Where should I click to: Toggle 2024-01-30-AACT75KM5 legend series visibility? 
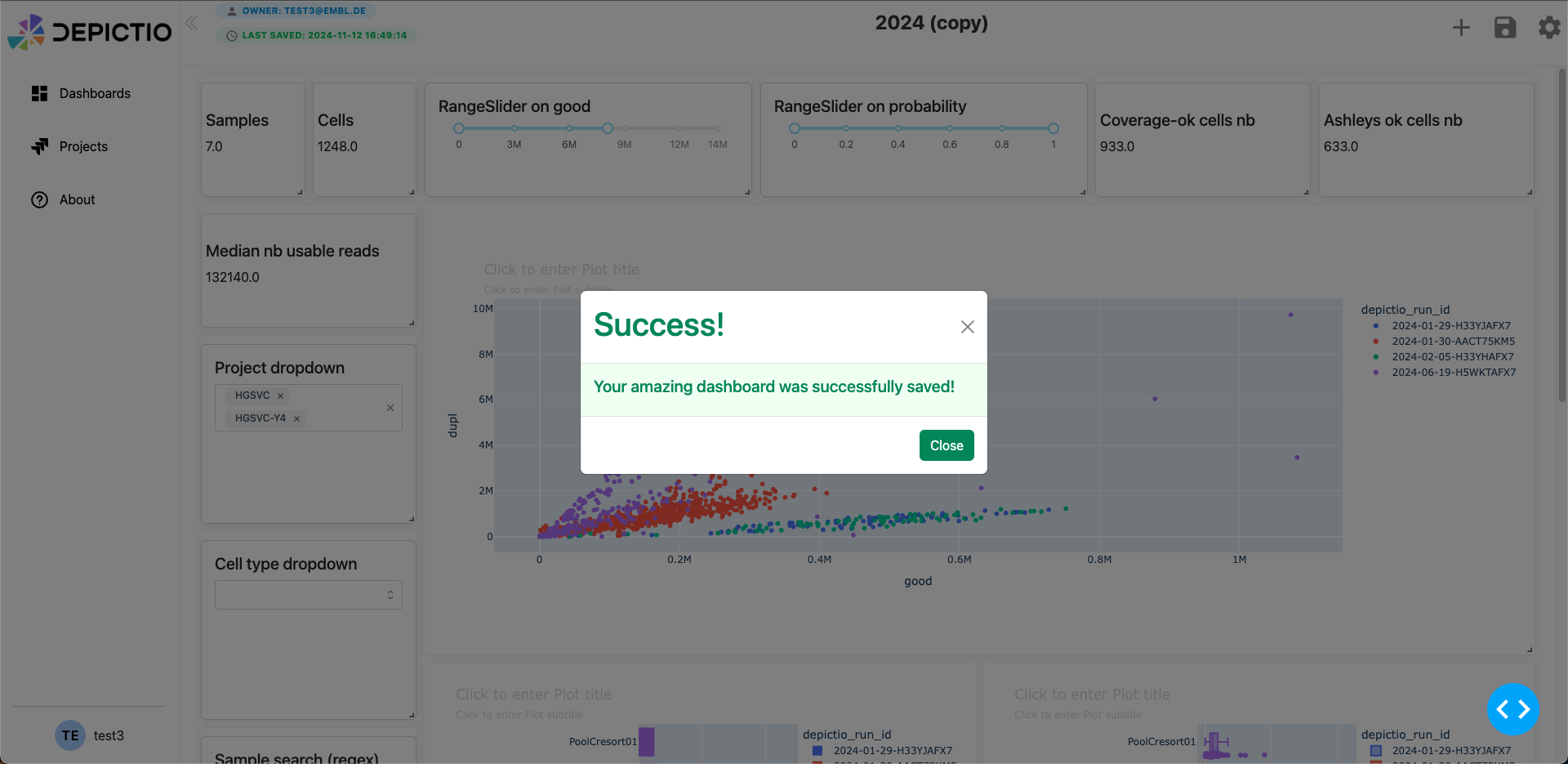[x=1452, y=342]
